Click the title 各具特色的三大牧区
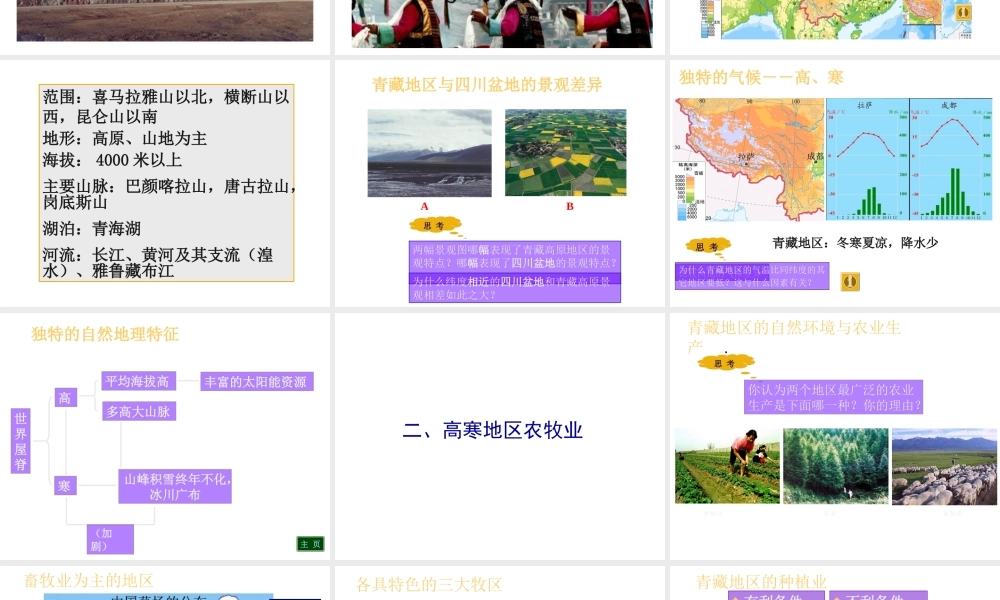The height and width of the screenshot is (600, 1000). 429,584
